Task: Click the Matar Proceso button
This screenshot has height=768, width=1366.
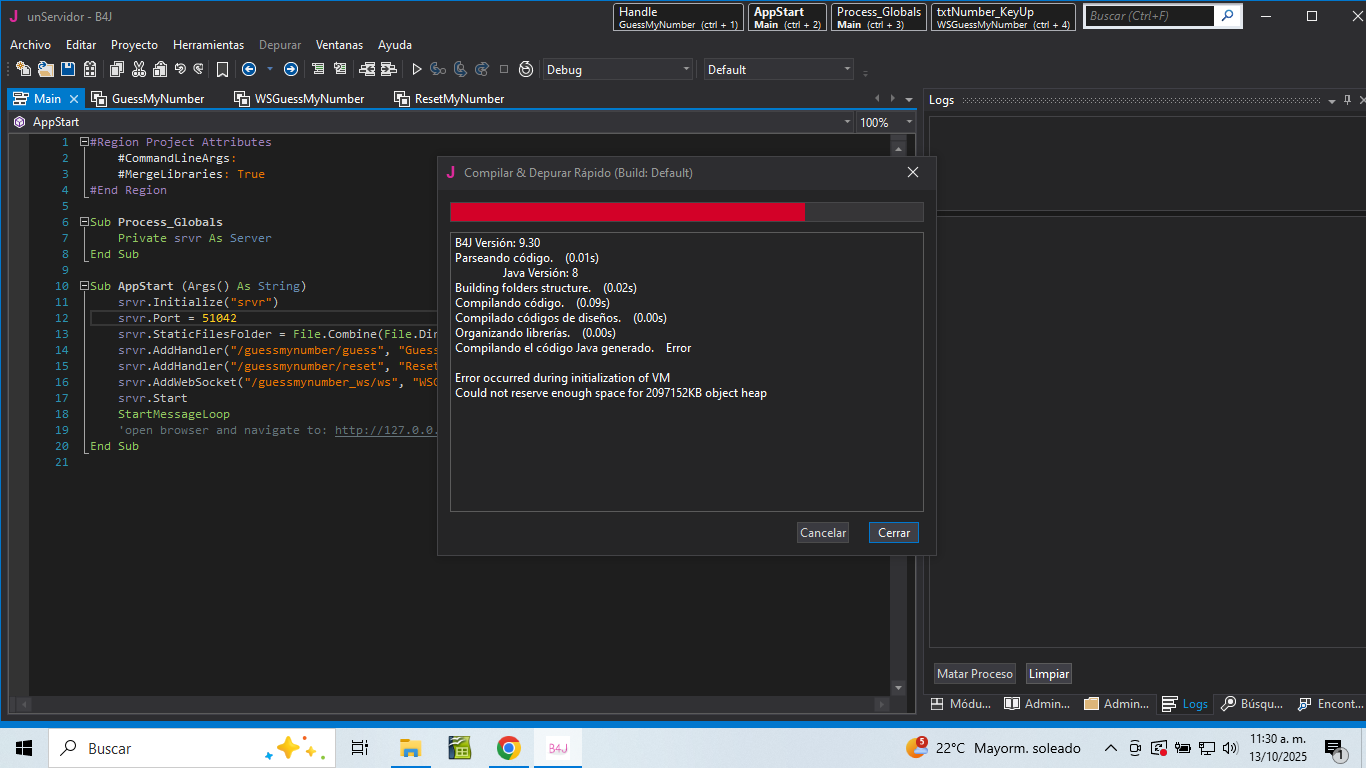Action: (x=974, y=674)
